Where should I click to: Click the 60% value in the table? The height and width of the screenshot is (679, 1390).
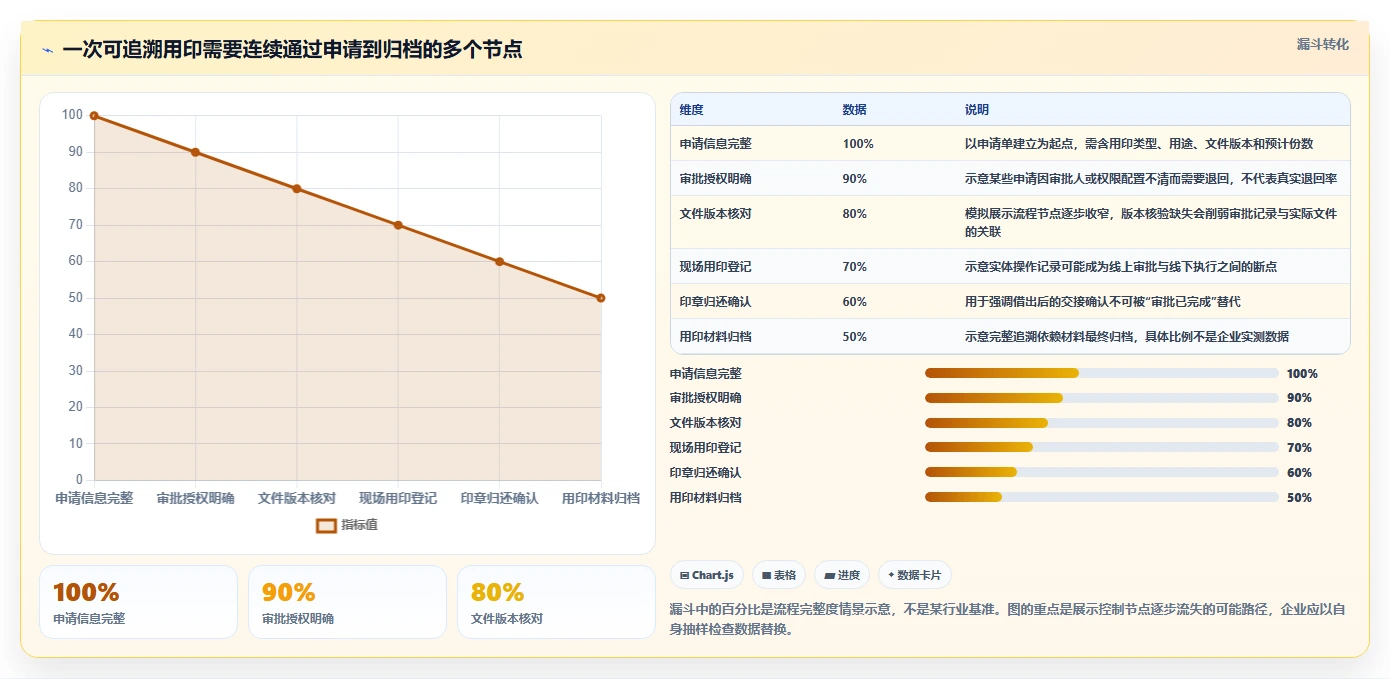pos(855,302)
